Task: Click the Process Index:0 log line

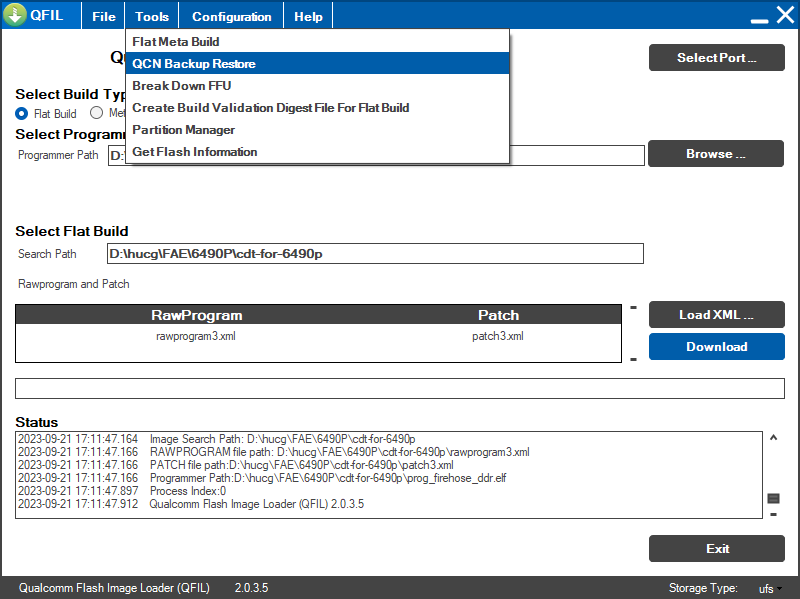Action: coord(122,491)
